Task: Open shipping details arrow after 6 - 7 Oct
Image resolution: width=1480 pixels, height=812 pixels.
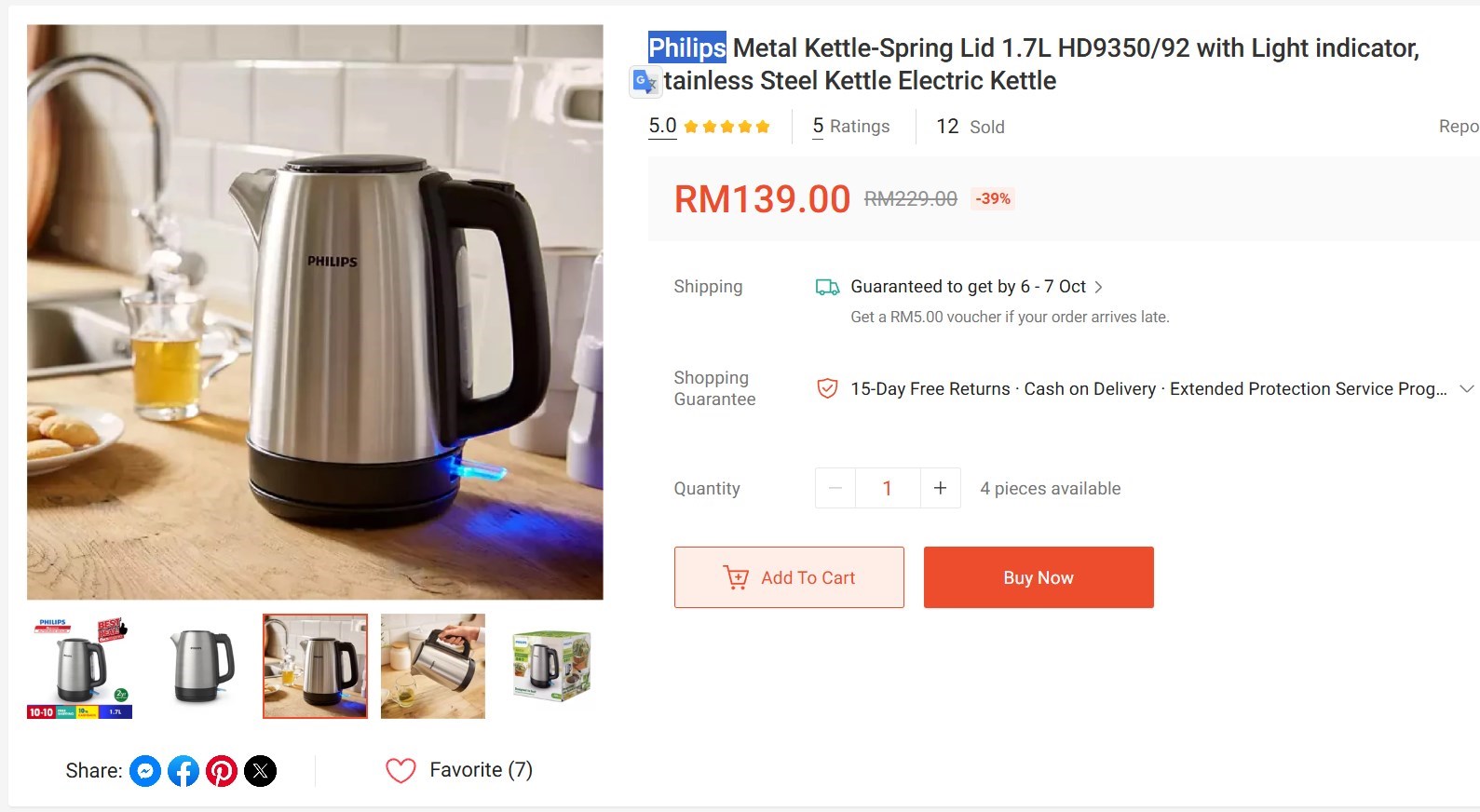Action: [x=1099, y=287]
